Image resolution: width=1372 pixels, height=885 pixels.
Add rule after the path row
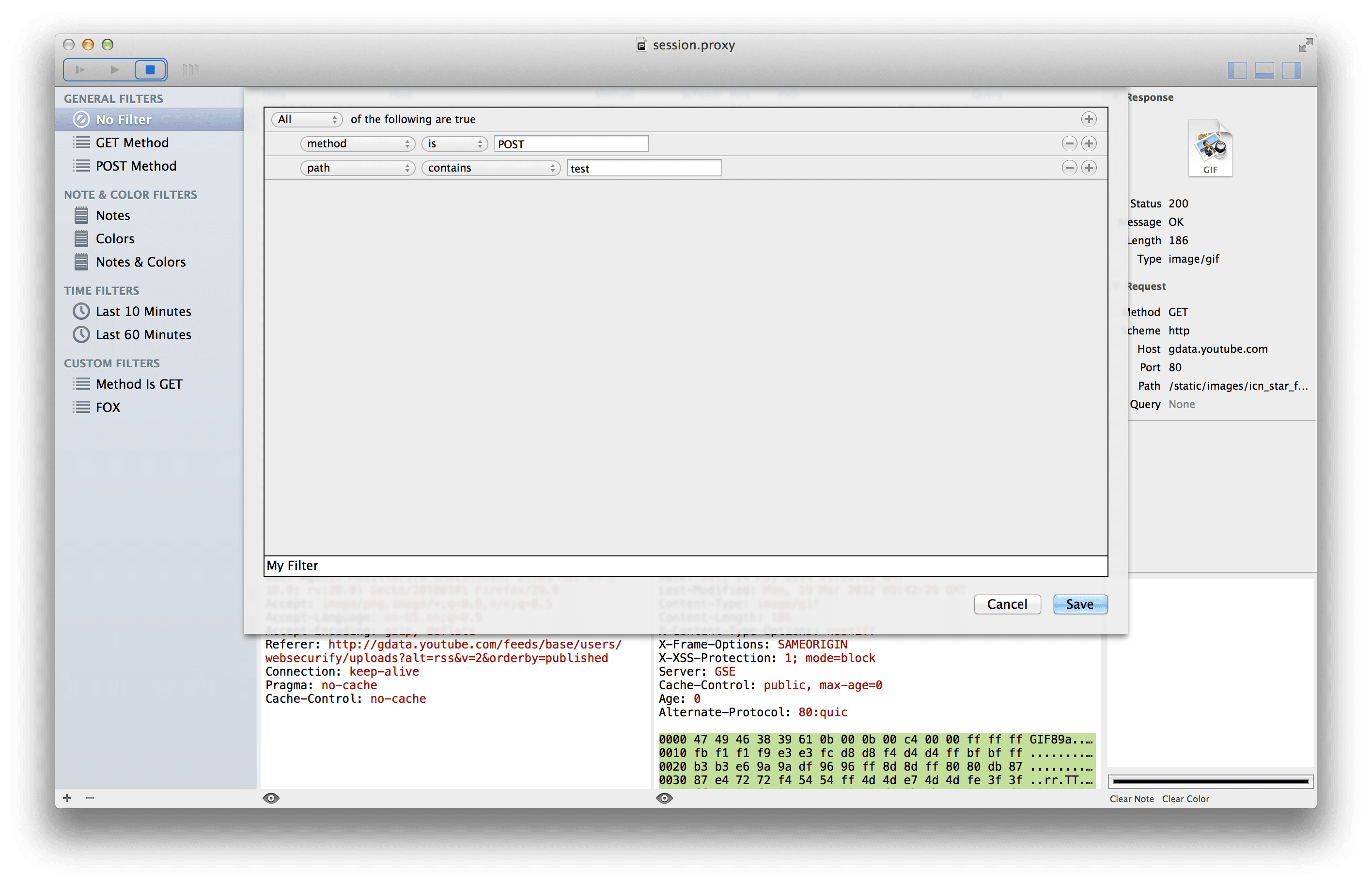pyautogui.click(x=1088, y=168)
